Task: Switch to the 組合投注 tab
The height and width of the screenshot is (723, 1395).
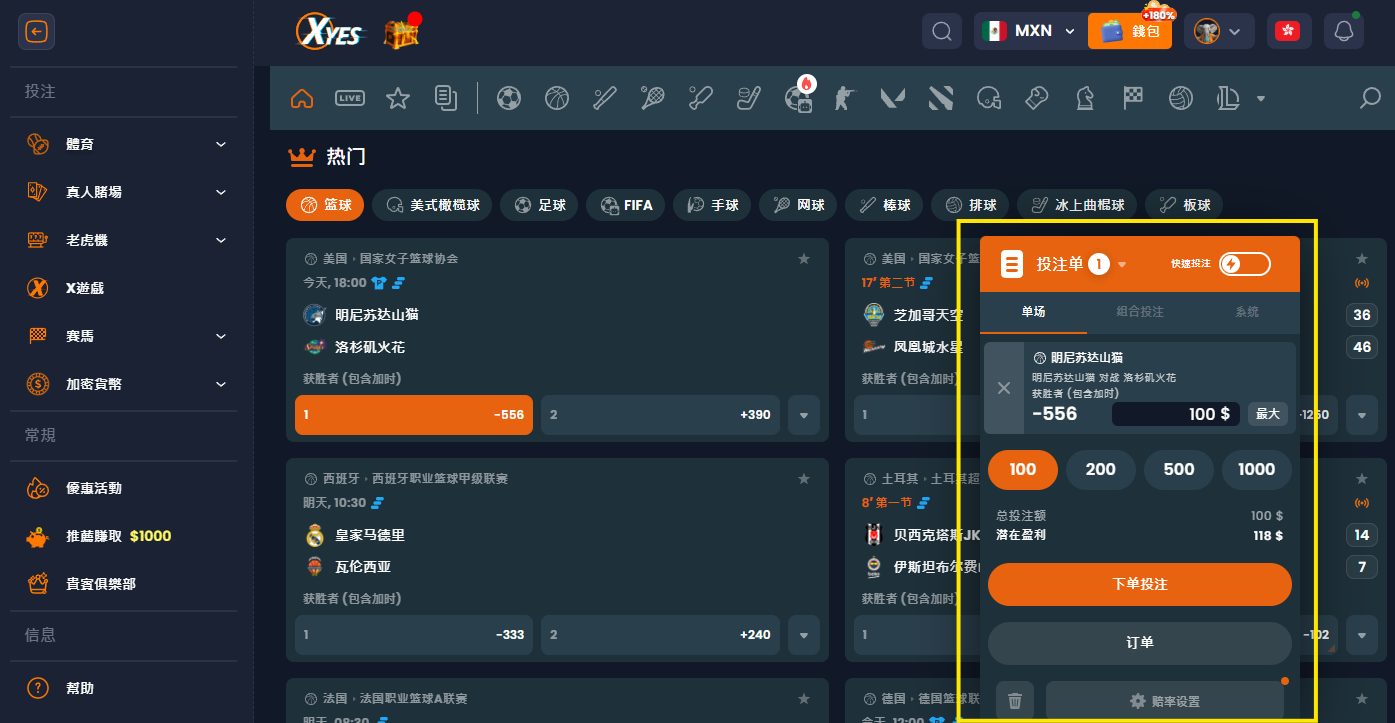Action: click(x=1140, y=312)
